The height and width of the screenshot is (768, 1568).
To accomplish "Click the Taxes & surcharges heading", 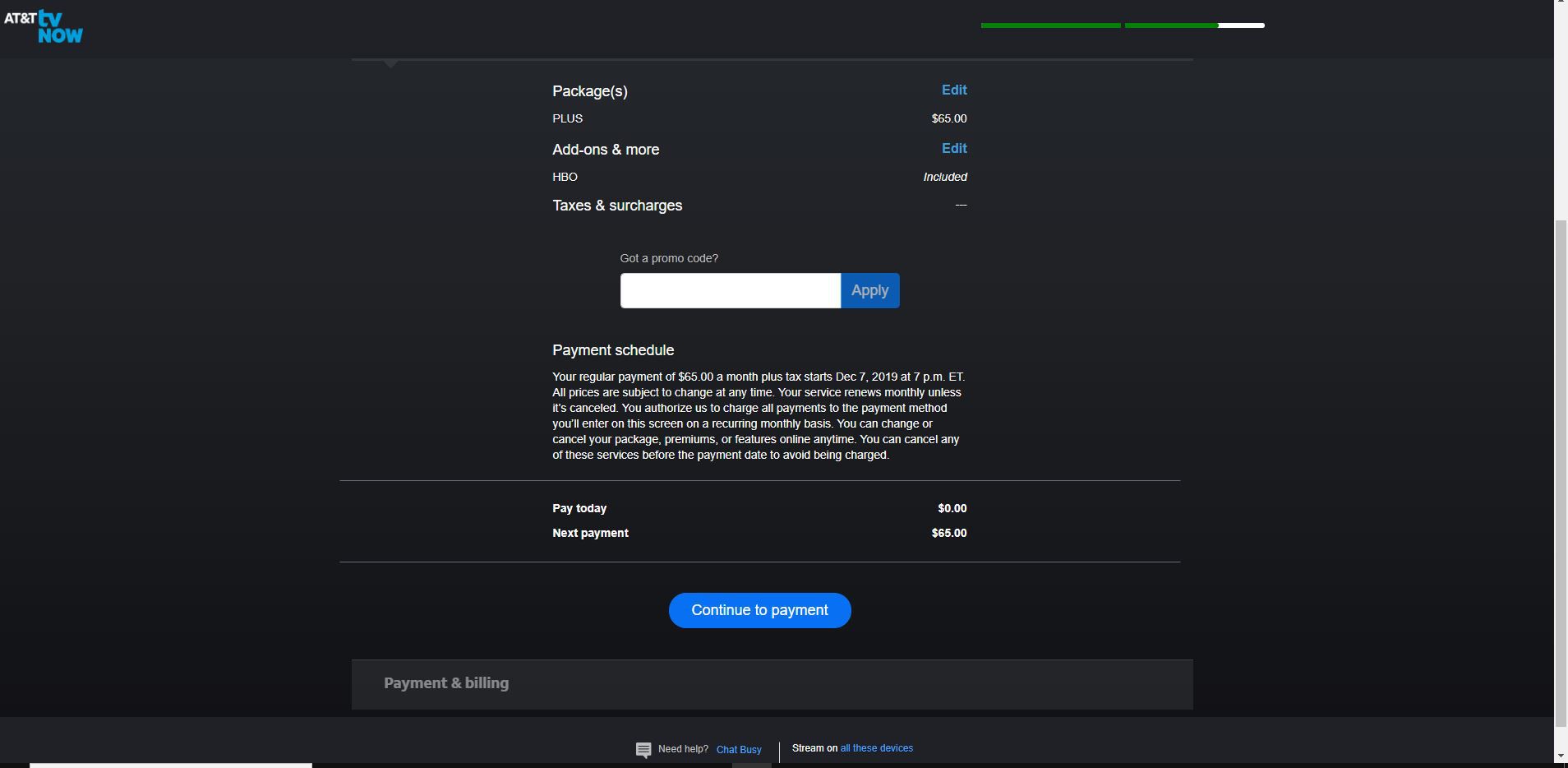I will [x=617, y=206].
